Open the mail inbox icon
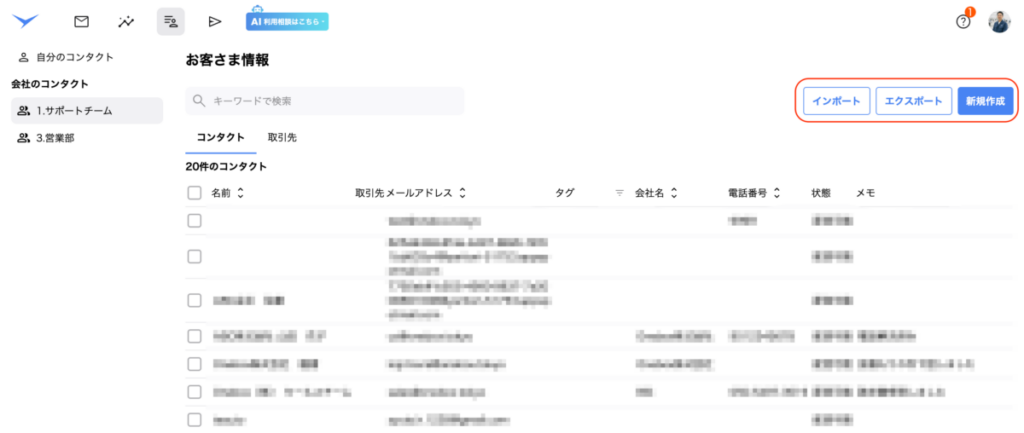This screenshot has width=1024, height=433. pos(82,21)
